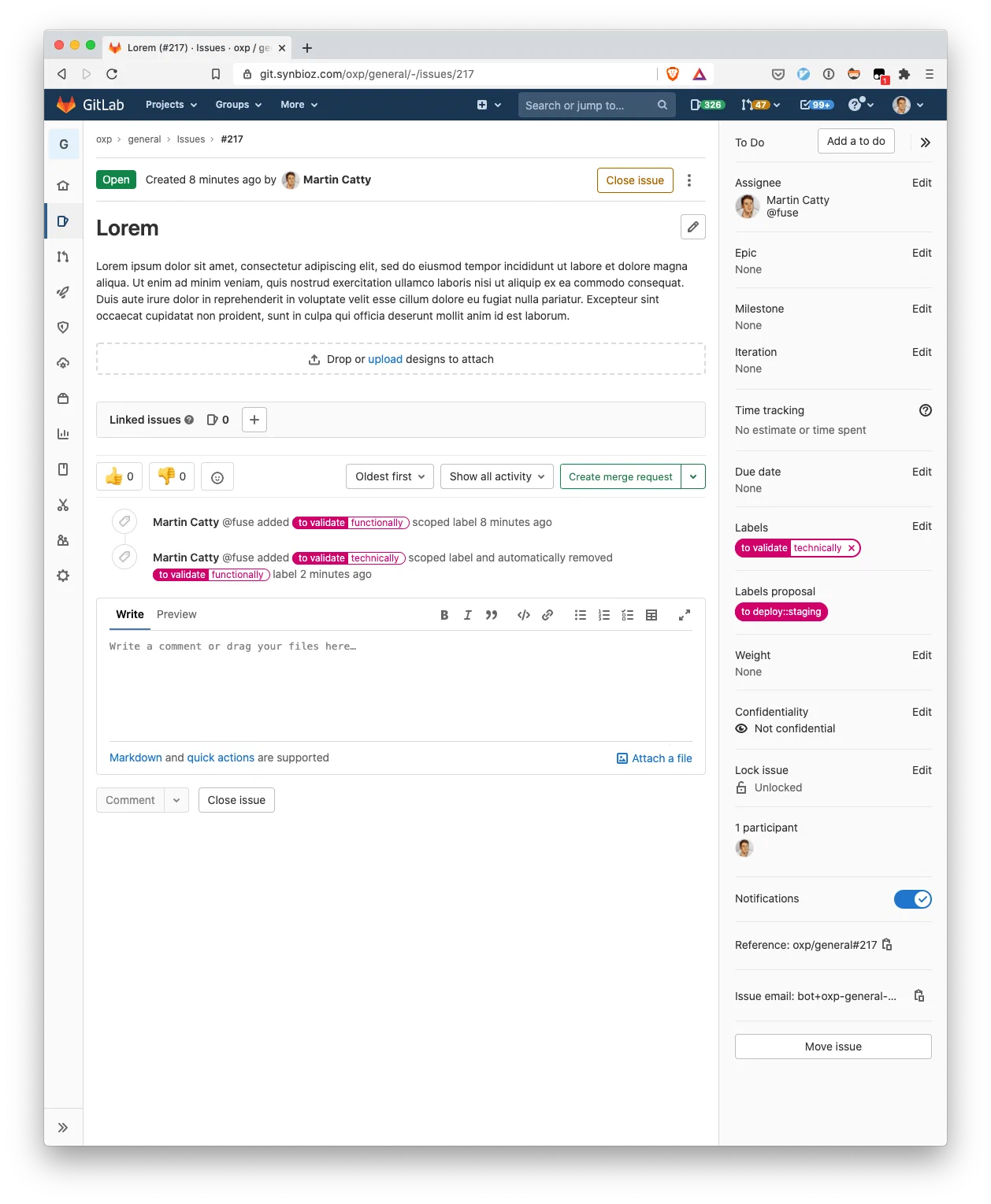Open the new item plus dropdown
Viewport: 991px width, 1204px height.
[x=489, y=105]
